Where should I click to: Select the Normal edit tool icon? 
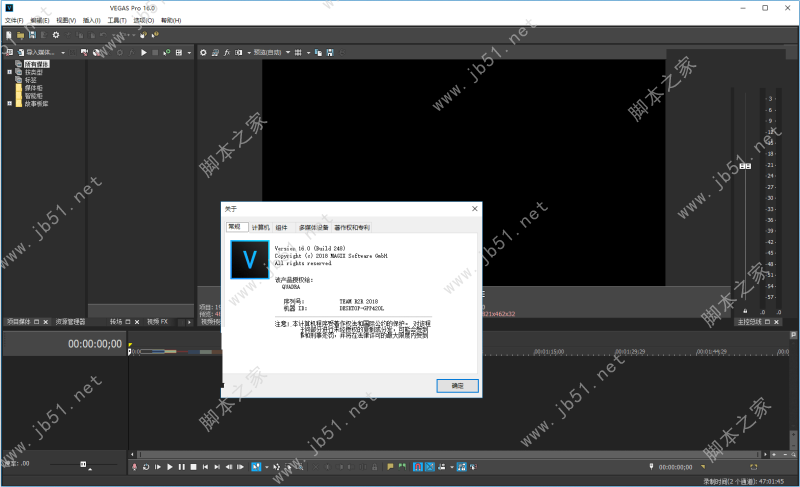256,467
